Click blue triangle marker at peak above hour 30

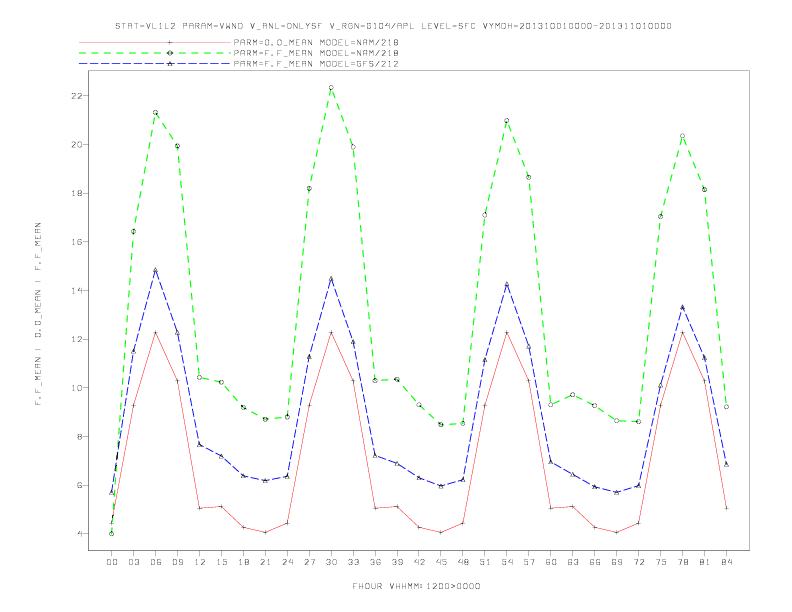coord(331,279)
